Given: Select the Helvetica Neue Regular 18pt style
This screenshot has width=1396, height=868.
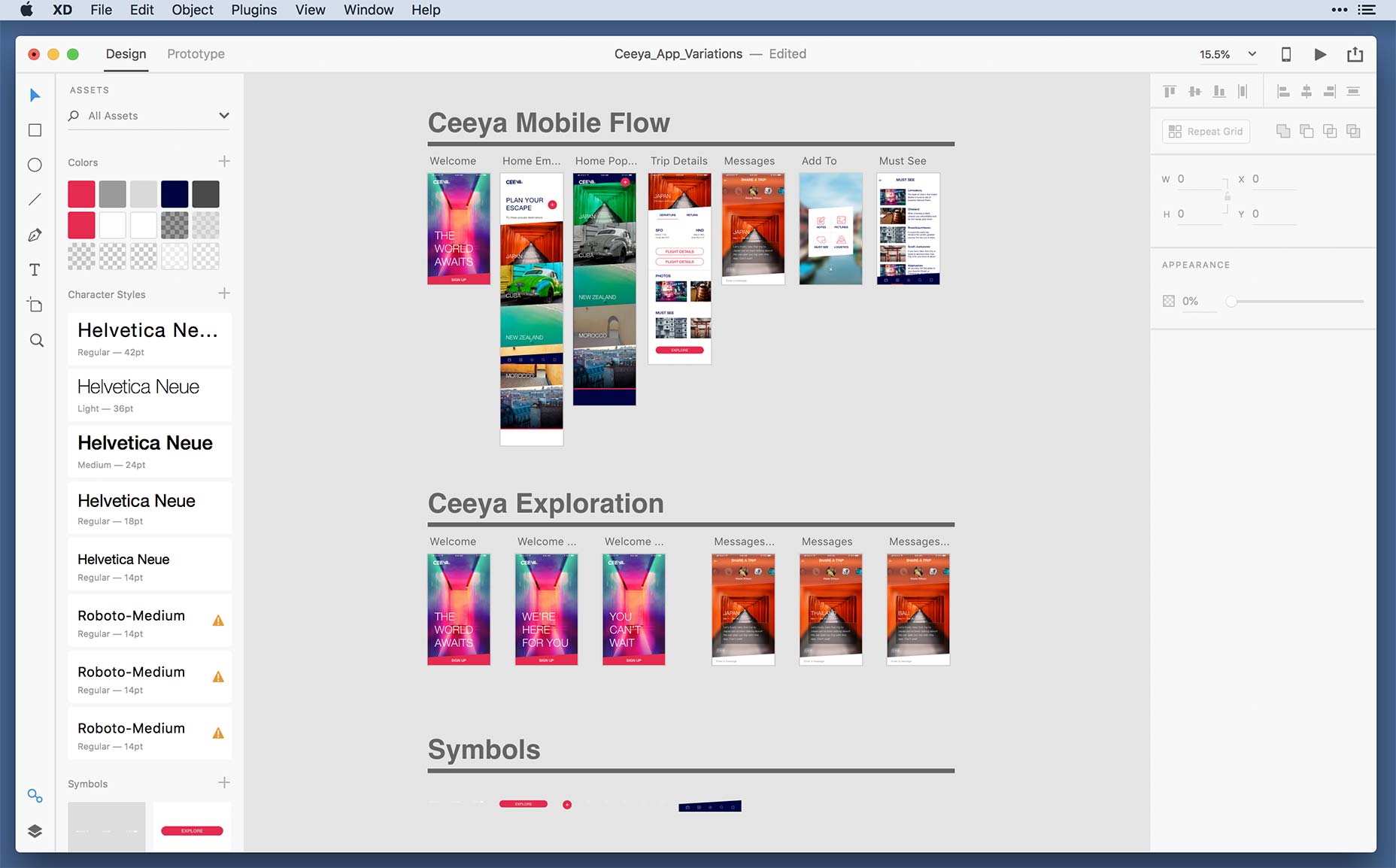Looking at the screenshot, I should point(150,508).
